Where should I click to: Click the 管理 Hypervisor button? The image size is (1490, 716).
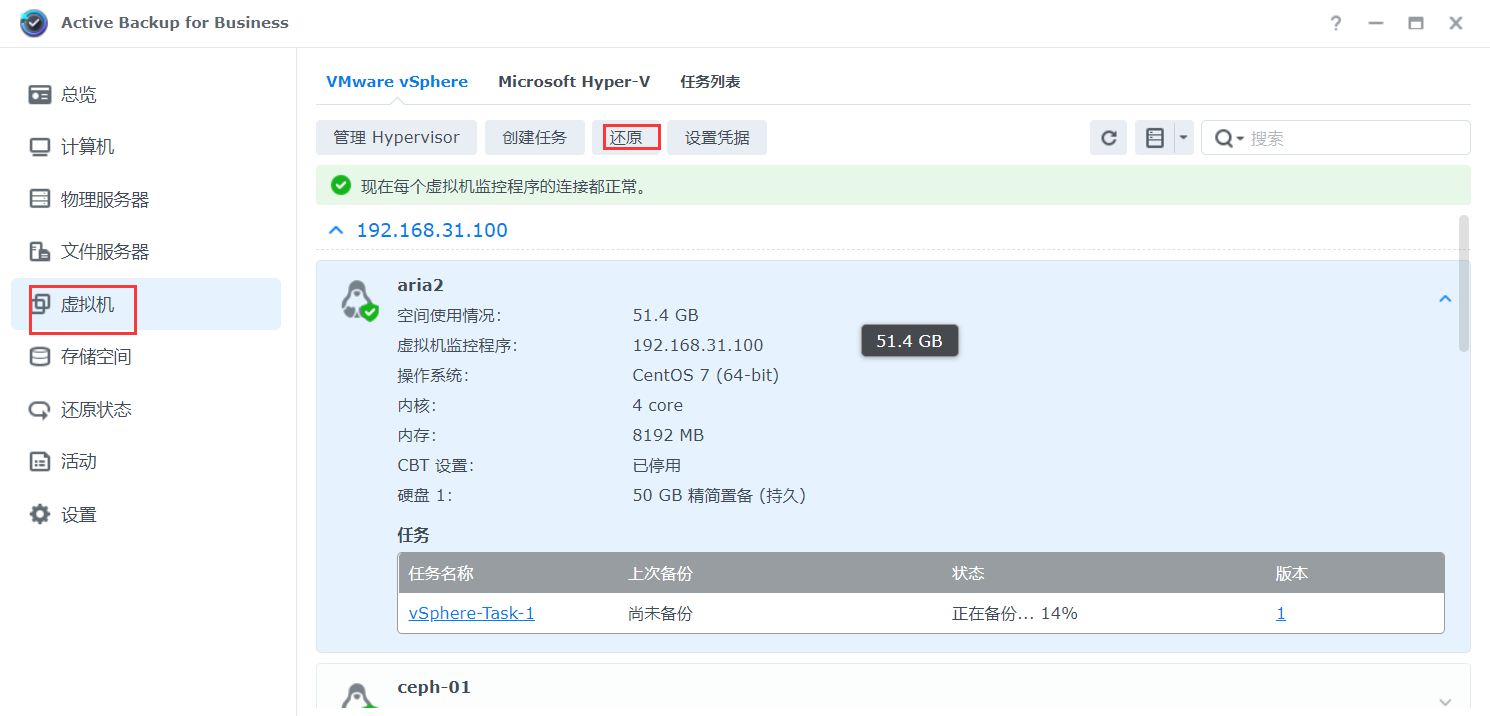(x=397, y=138)
